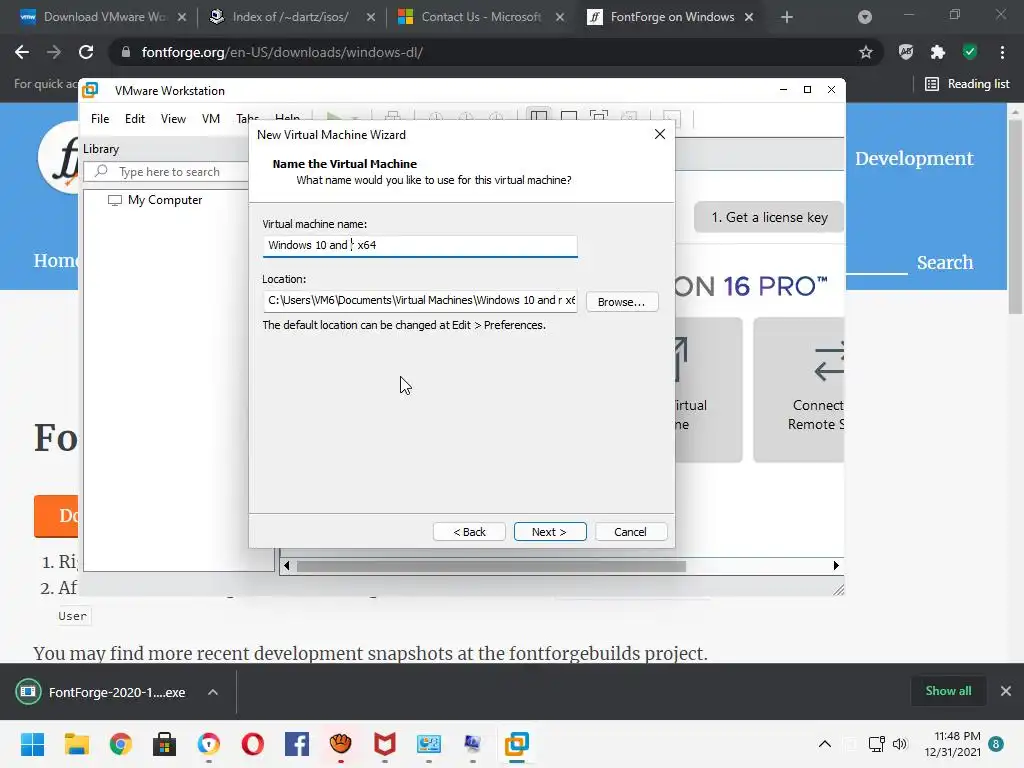Click the Chrome taskbar icon
Viewport: 1024px width, 768px height.
coord(121,744)
